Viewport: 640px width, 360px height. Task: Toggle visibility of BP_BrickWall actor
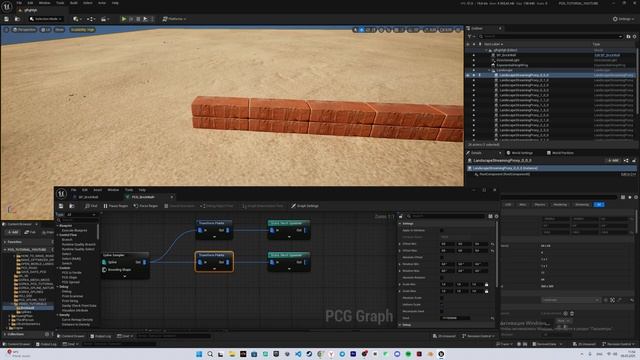click(473, 55)
